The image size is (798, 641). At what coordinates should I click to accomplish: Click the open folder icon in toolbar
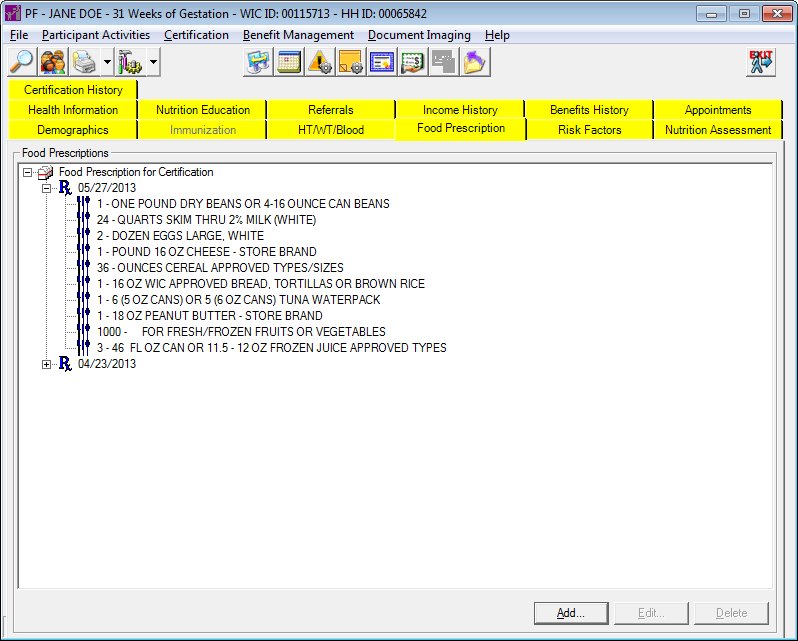point(473,62)
